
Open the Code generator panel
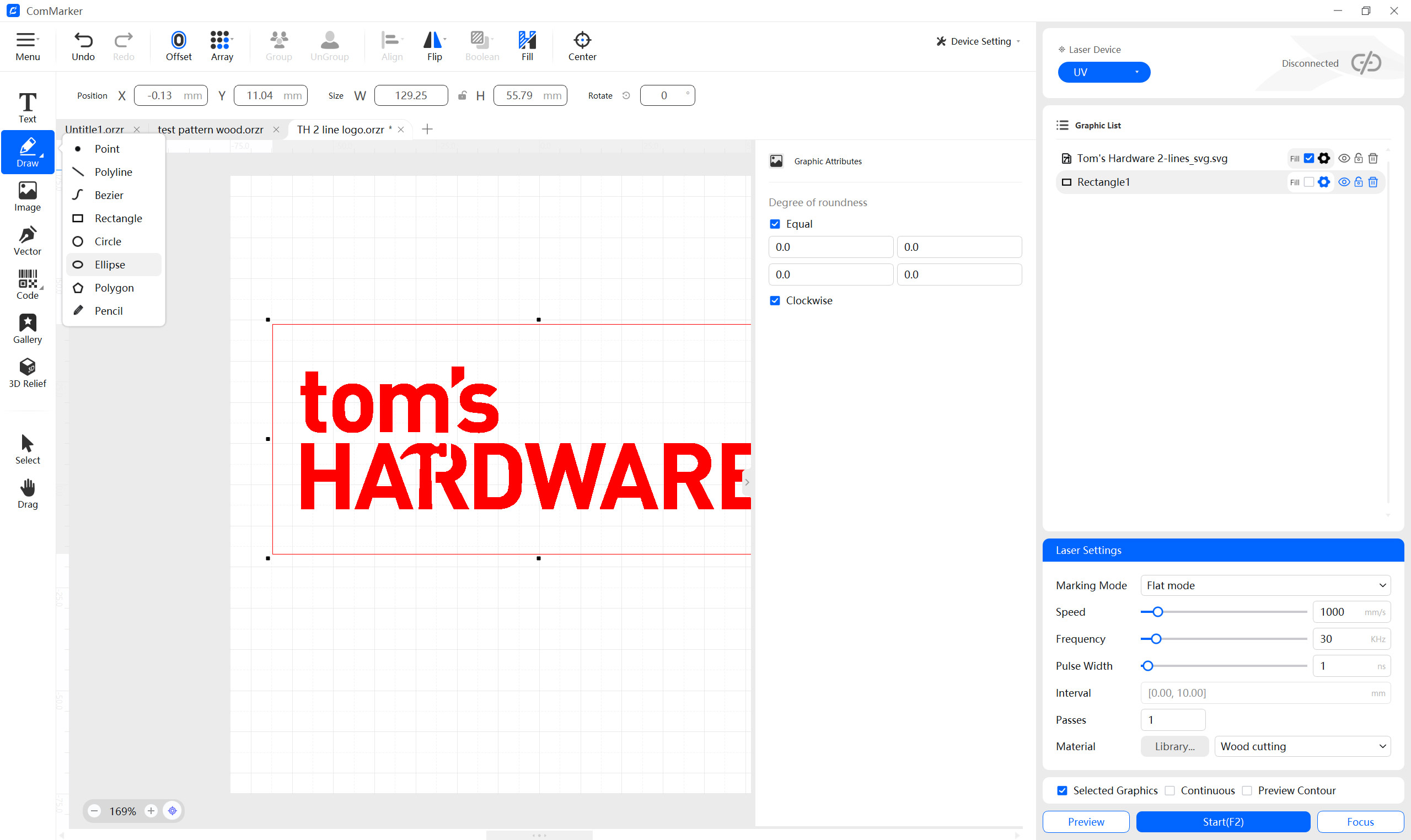pos(27,284)
